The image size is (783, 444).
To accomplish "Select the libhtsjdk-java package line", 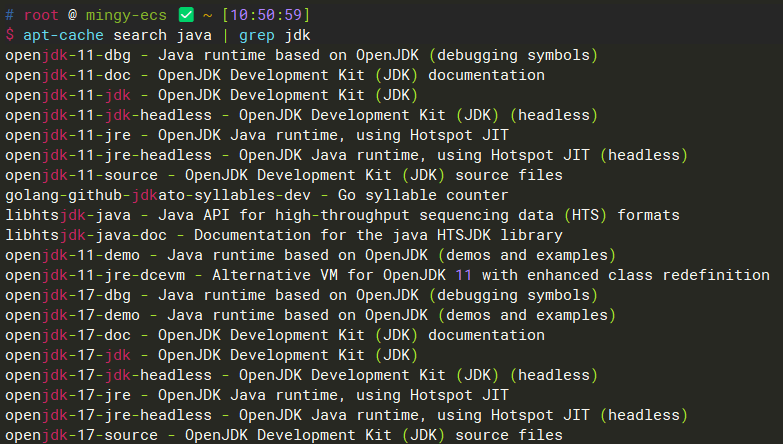I will click(342, 215).
